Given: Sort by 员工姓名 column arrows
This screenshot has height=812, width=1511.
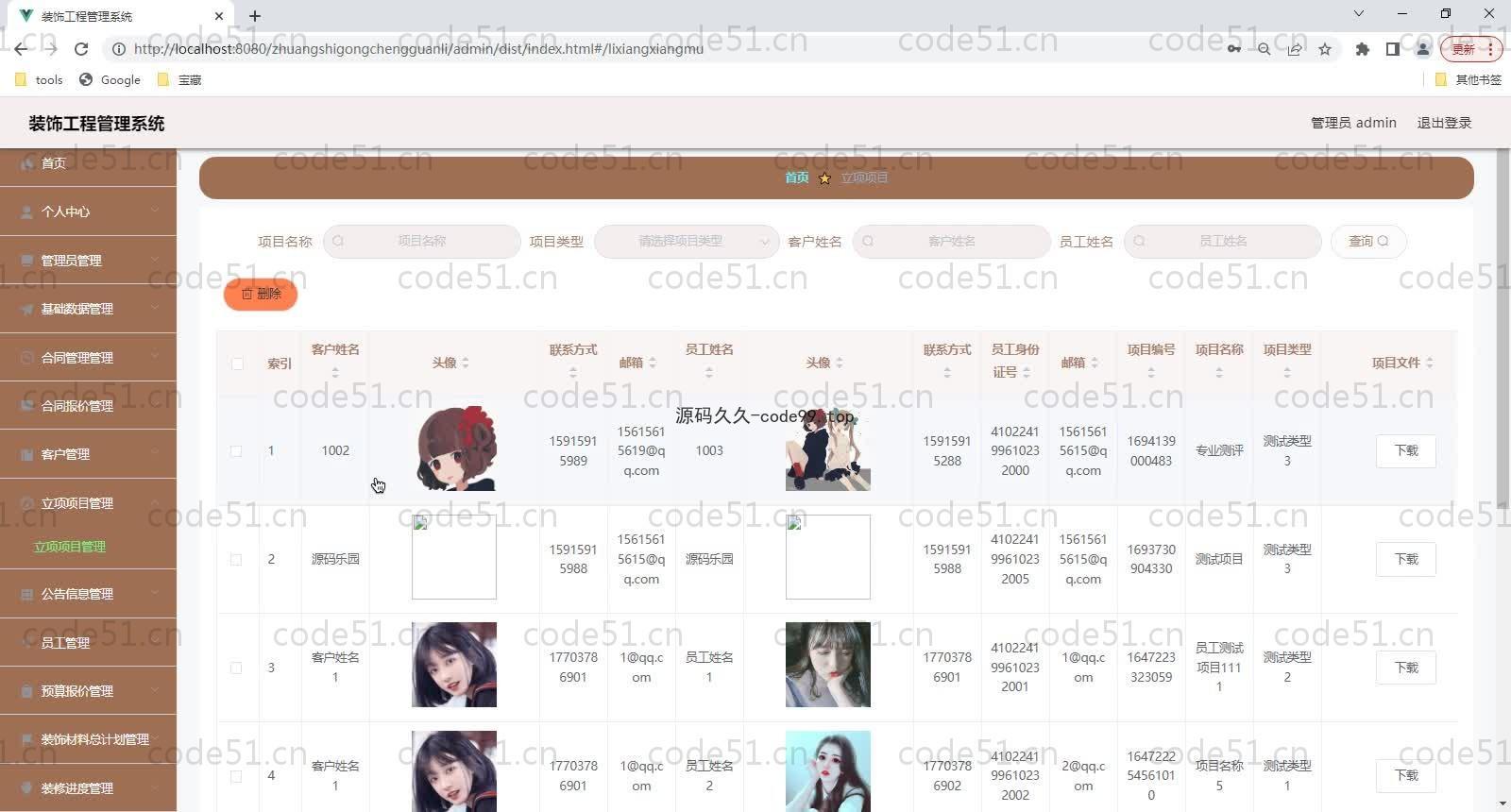Looking at the screenshot, I should click(708, 373).
